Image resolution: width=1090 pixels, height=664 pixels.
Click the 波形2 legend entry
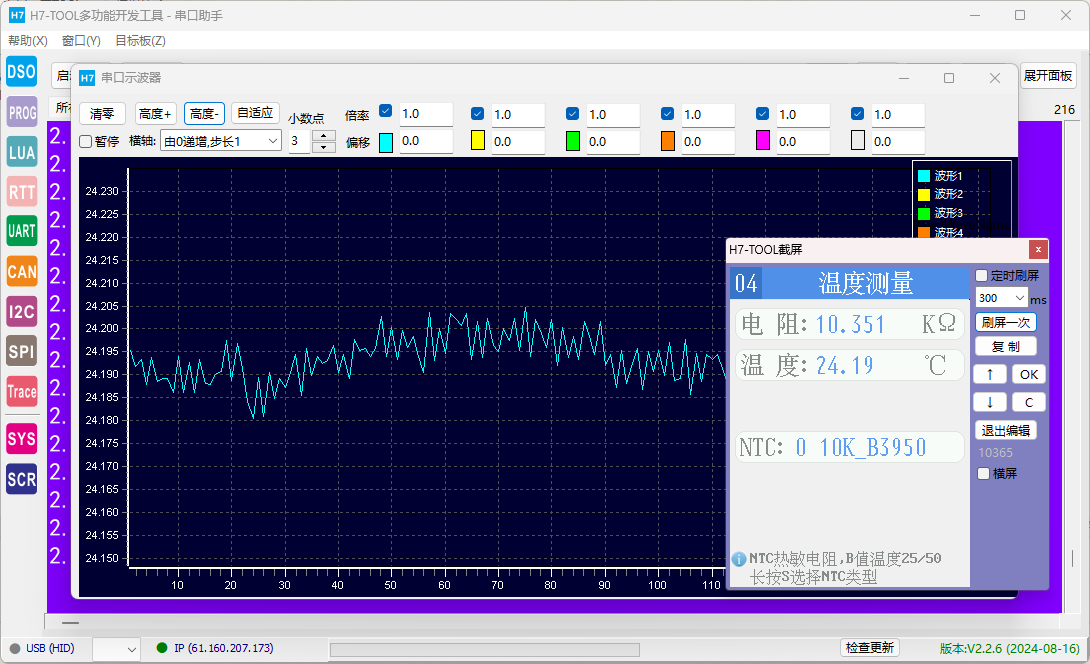(x=941, y=194)
